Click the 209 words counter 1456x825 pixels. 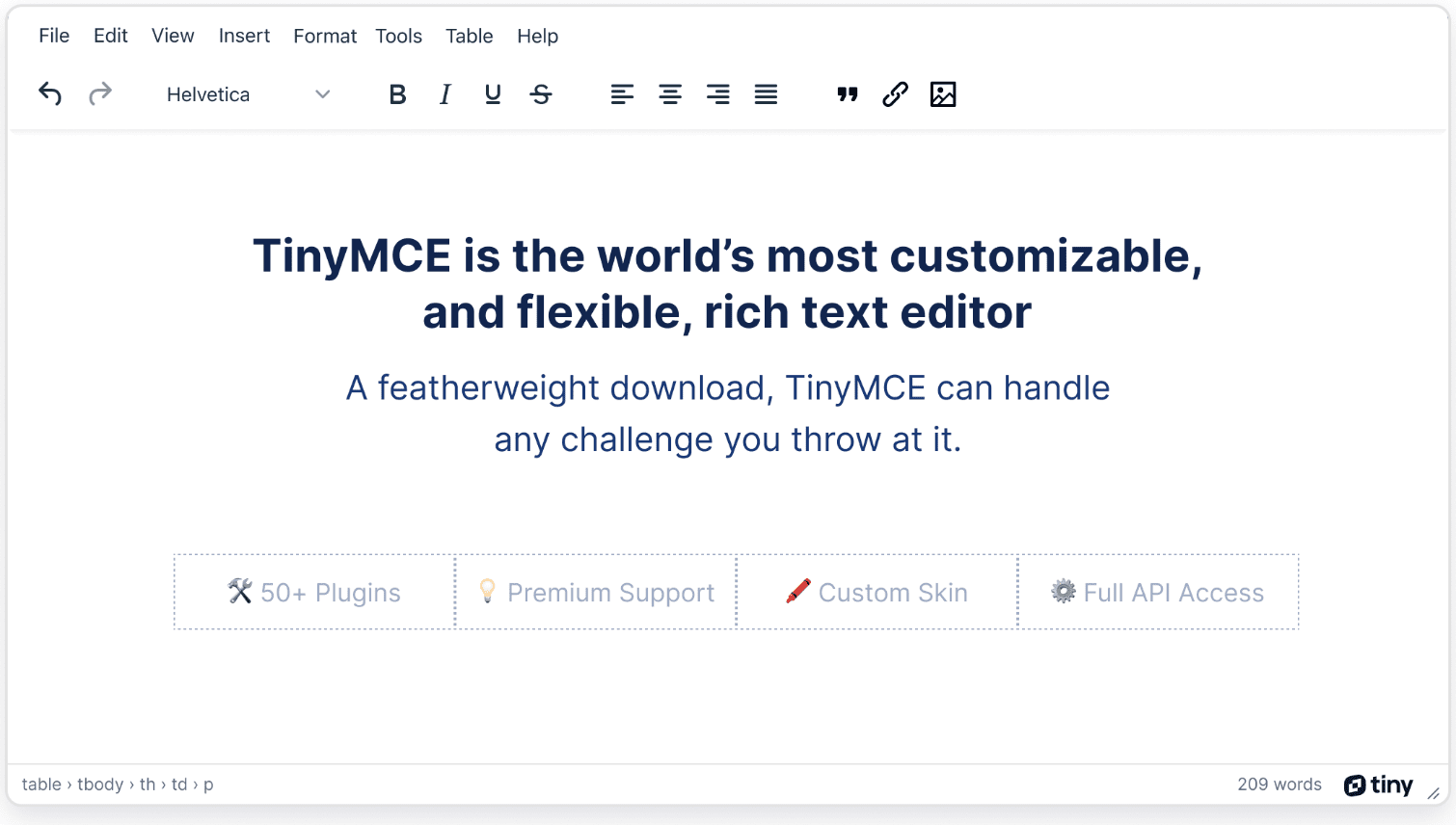coord(1280,785)
